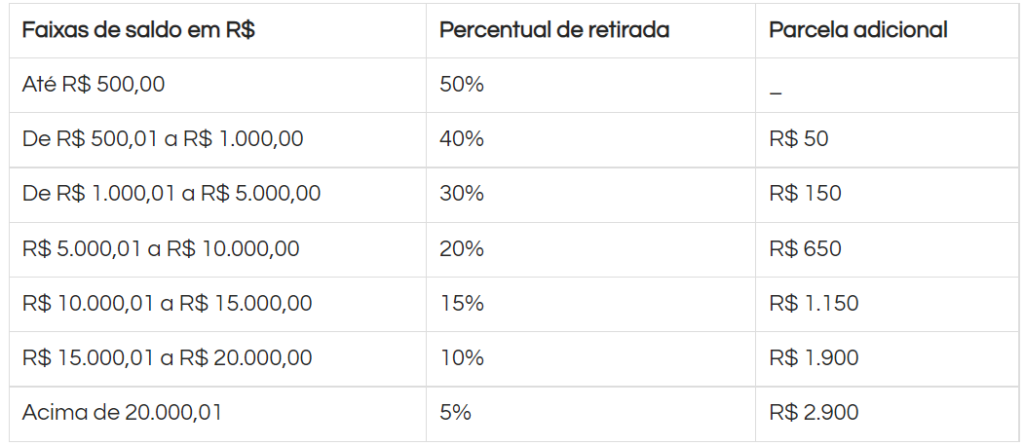Select the 'De R$ 500,01 a R$ 1.000,00' cell
1024x446 pixels.
click(162, 139)
